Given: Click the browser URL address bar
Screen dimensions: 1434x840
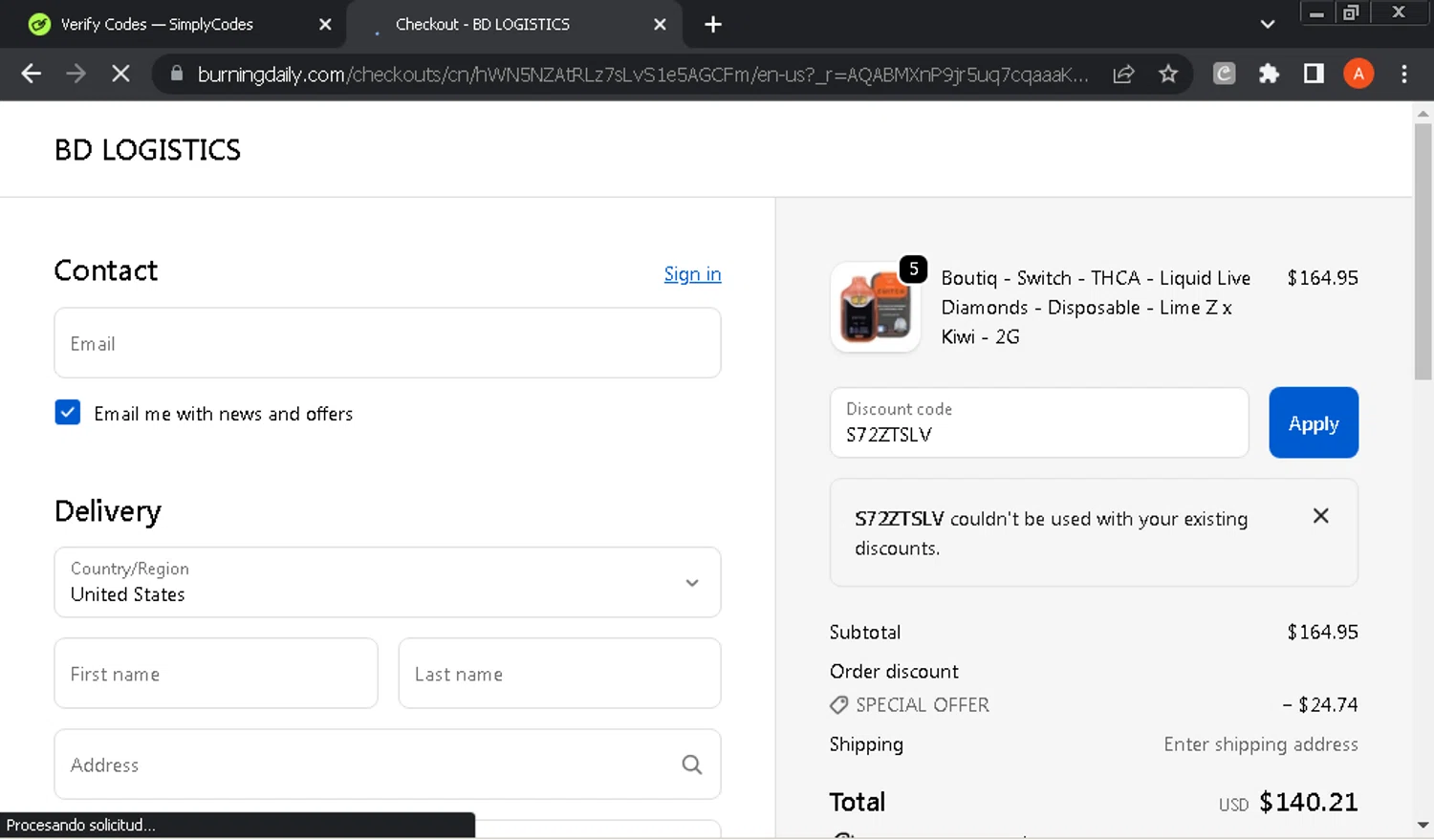Looking at the screenshot, I should pyautogui.click(x=642, y=74).
